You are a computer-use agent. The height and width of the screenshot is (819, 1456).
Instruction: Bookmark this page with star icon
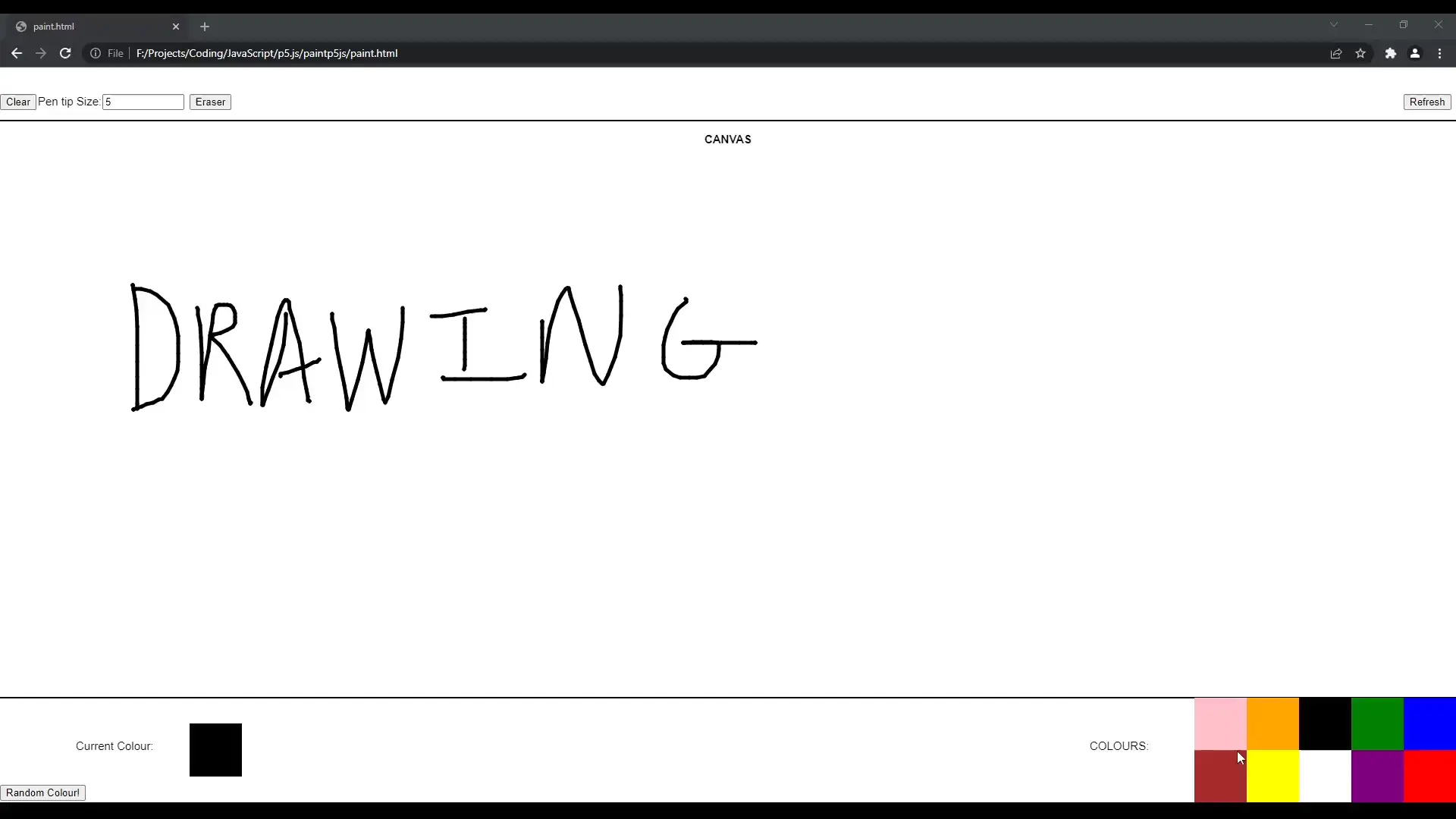(x=1360, y=53)
